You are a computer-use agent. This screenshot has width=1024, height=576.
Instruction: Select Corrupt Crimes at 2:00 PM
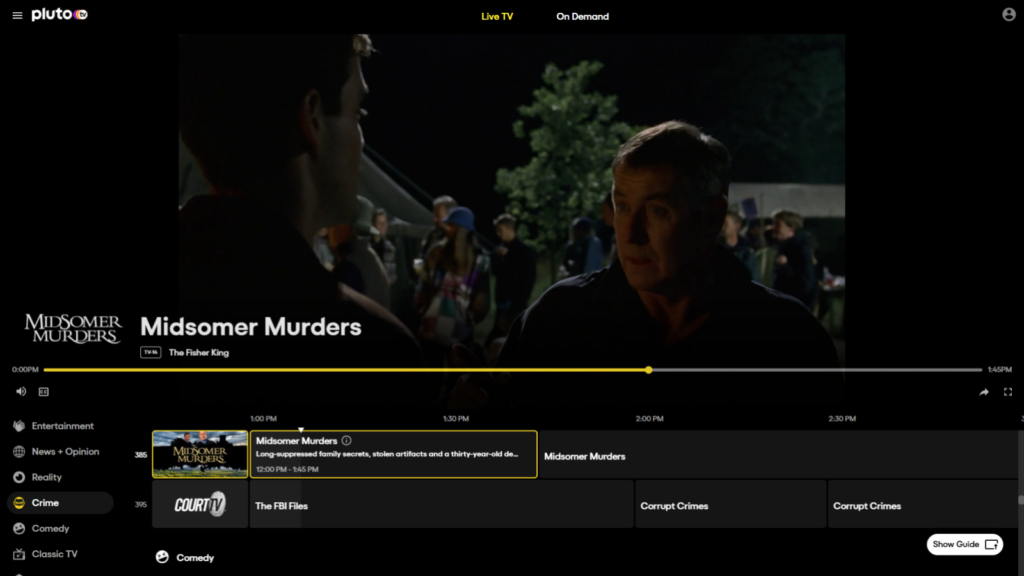[x=730, y=504]
